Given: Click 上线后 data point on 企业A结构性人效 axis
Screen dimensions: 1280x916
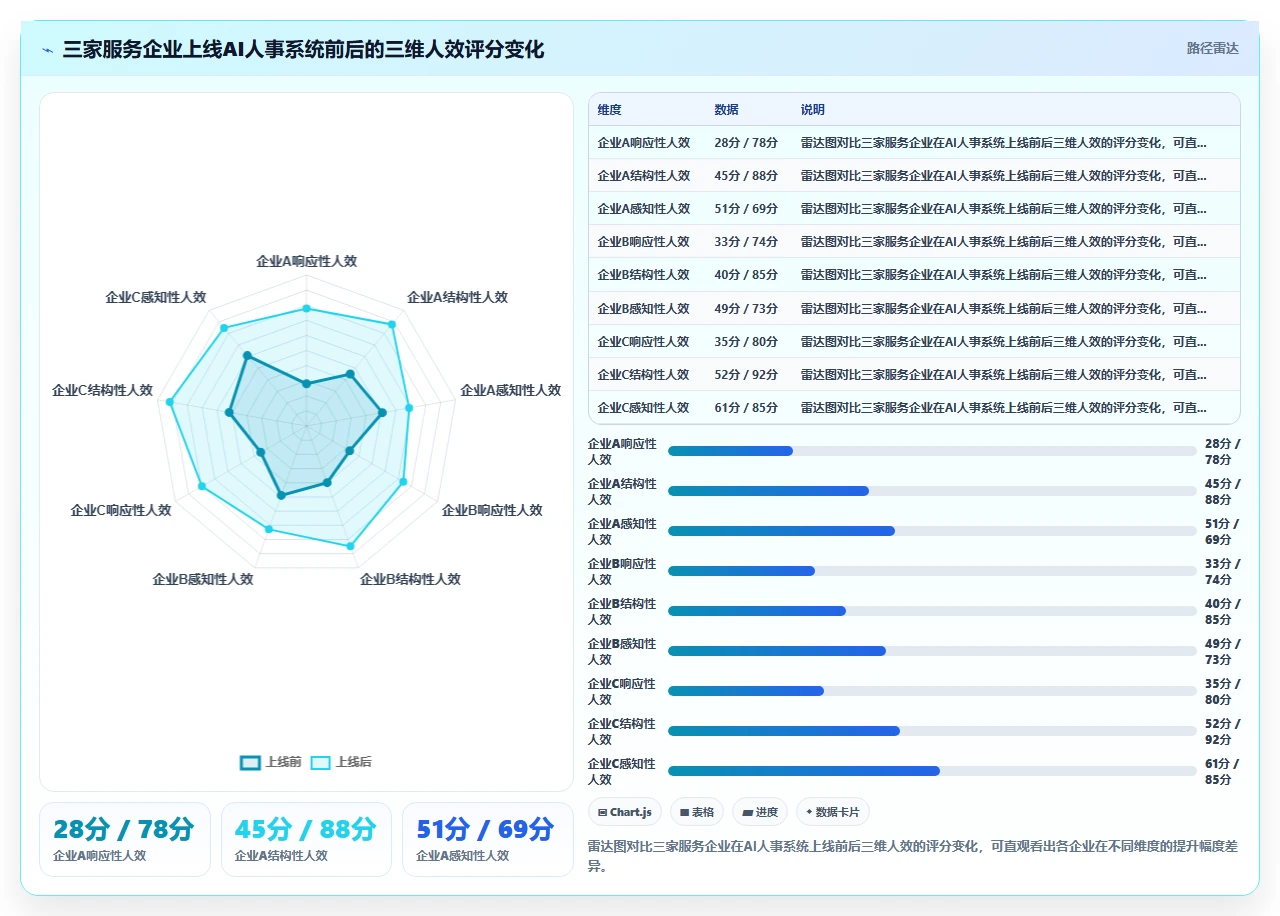Looking at the screenshot, I should pos(391,324).
